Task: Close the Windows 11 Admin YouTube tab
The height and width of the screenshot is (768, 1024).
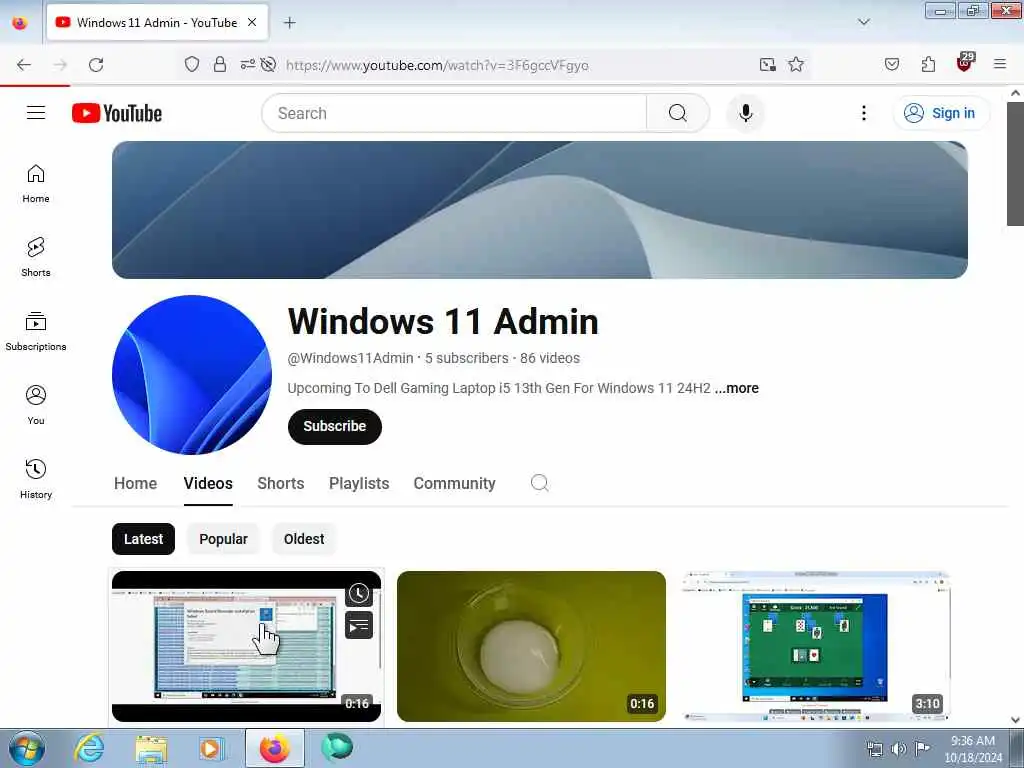Action: (x=252, y=23)
